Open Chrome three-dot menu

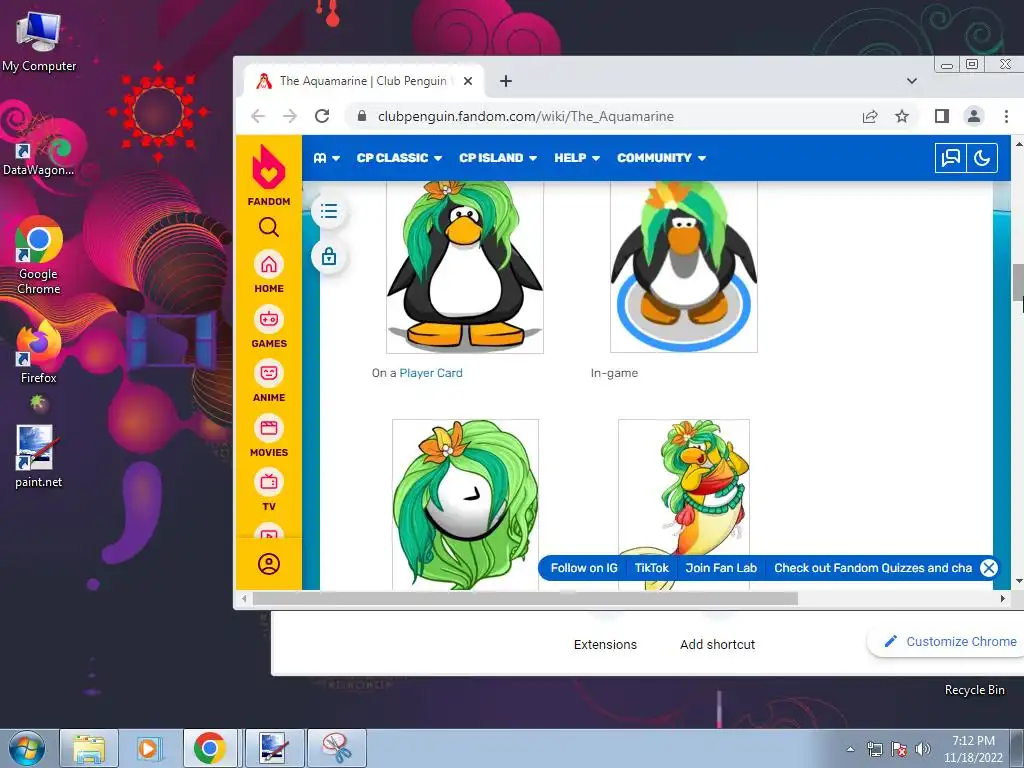[1006, 116]
